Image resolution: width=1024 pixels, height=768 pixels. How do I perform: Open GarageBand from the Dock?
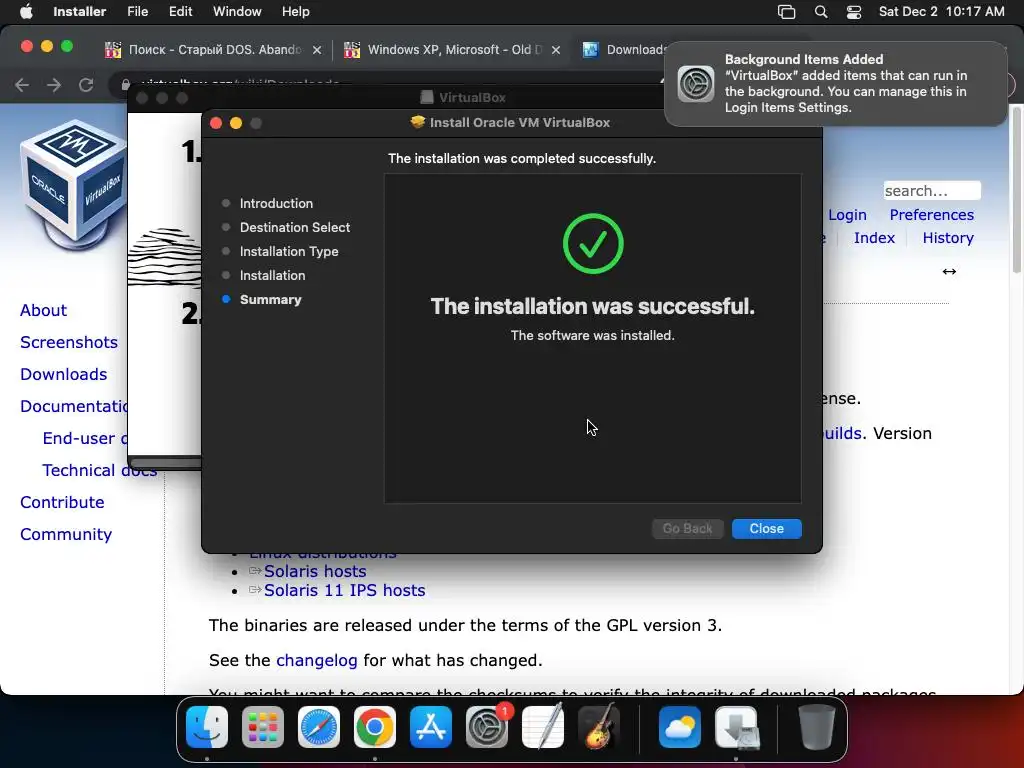tap(599, 727)
